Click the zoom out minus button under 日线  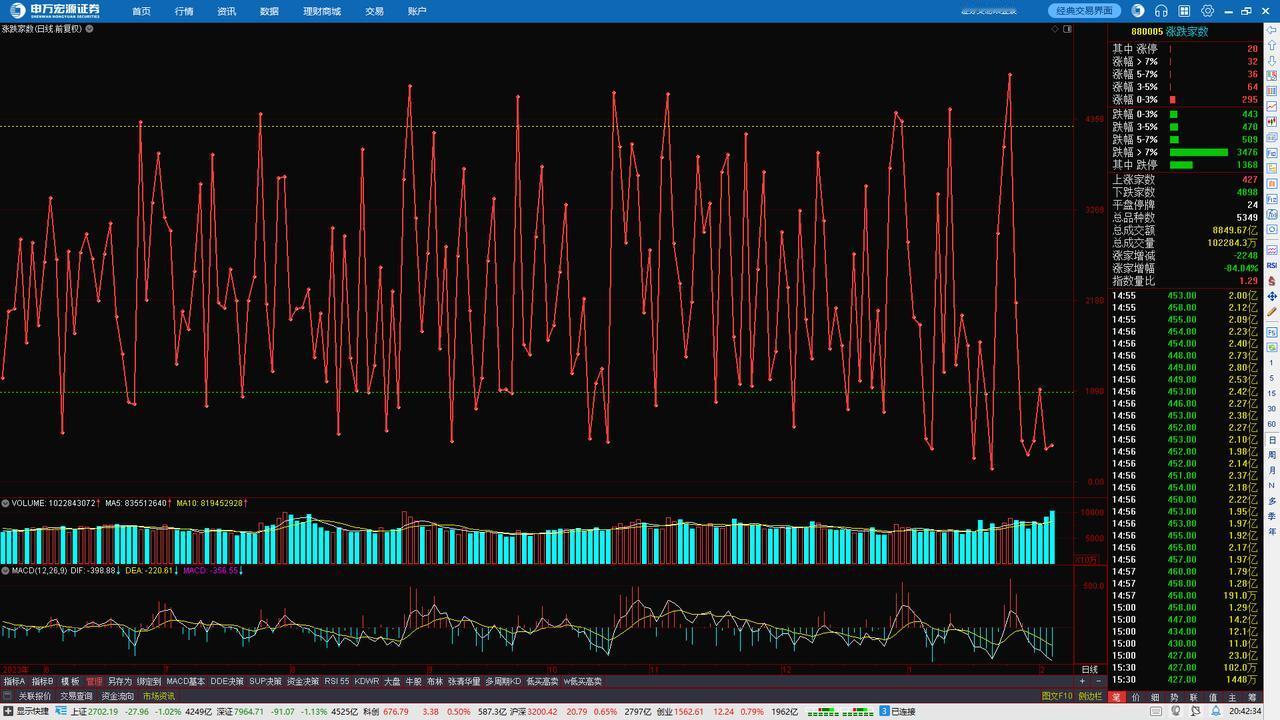tap(1098, 681)
